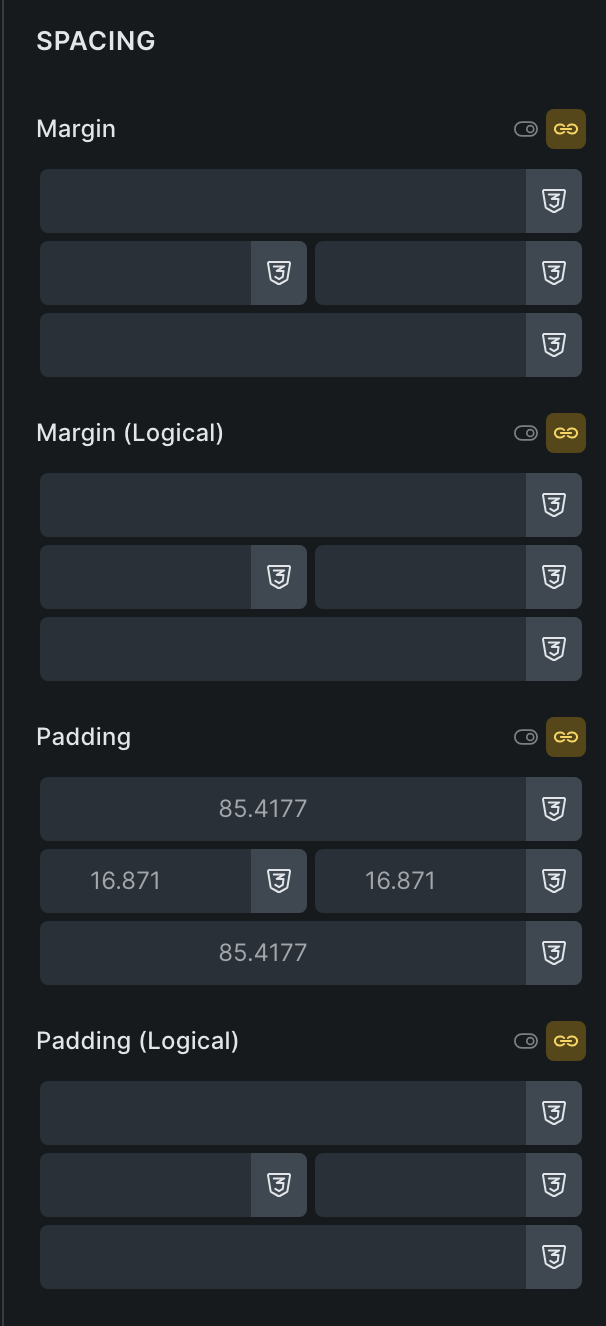This screenshot has width=606, height=1326.
Task: Click the CSS icon of Margin bottom field
Action: coord(554,345)
